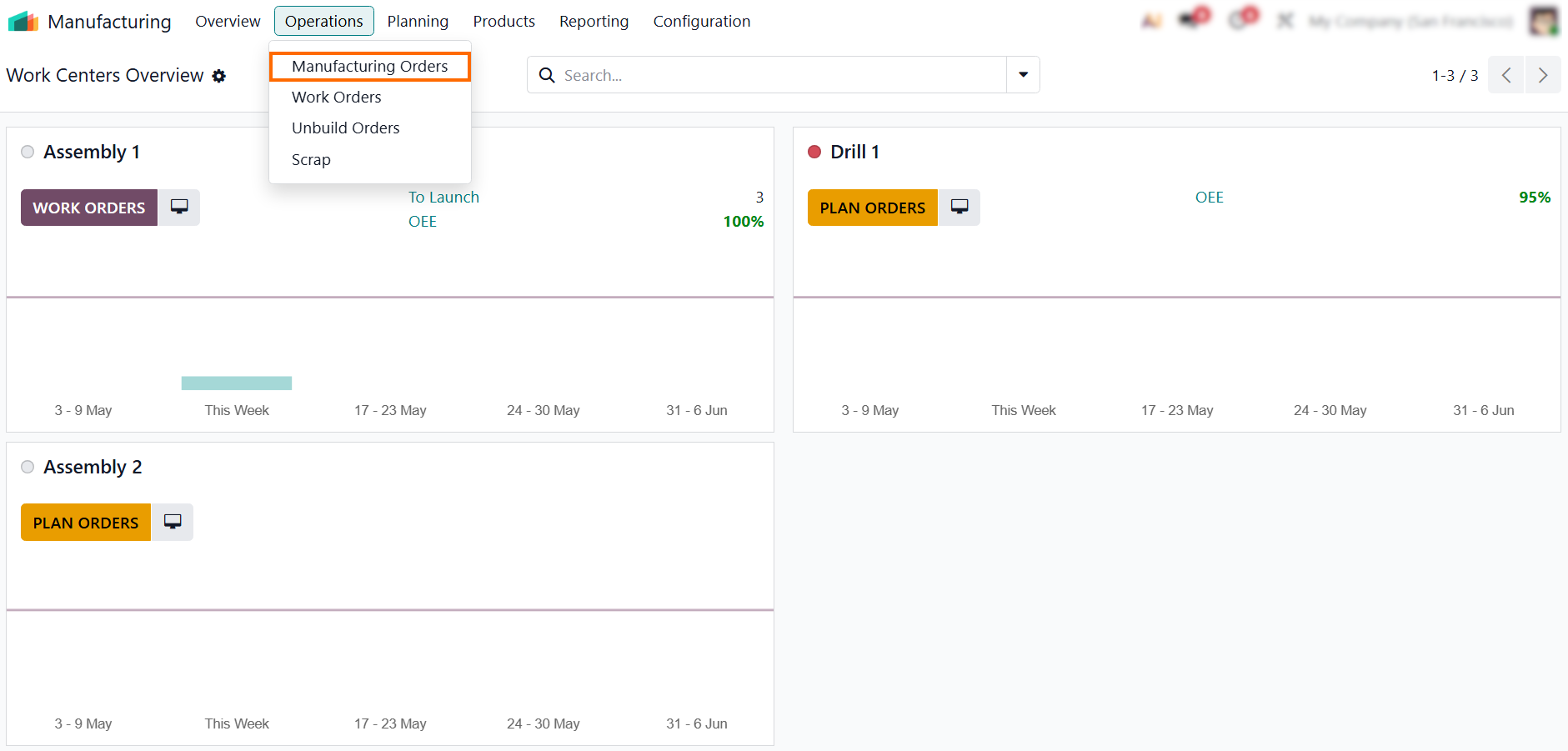1568x751 pixels.
Task: Collapse the Operations menu dropdown
Action: pos(323,21)
